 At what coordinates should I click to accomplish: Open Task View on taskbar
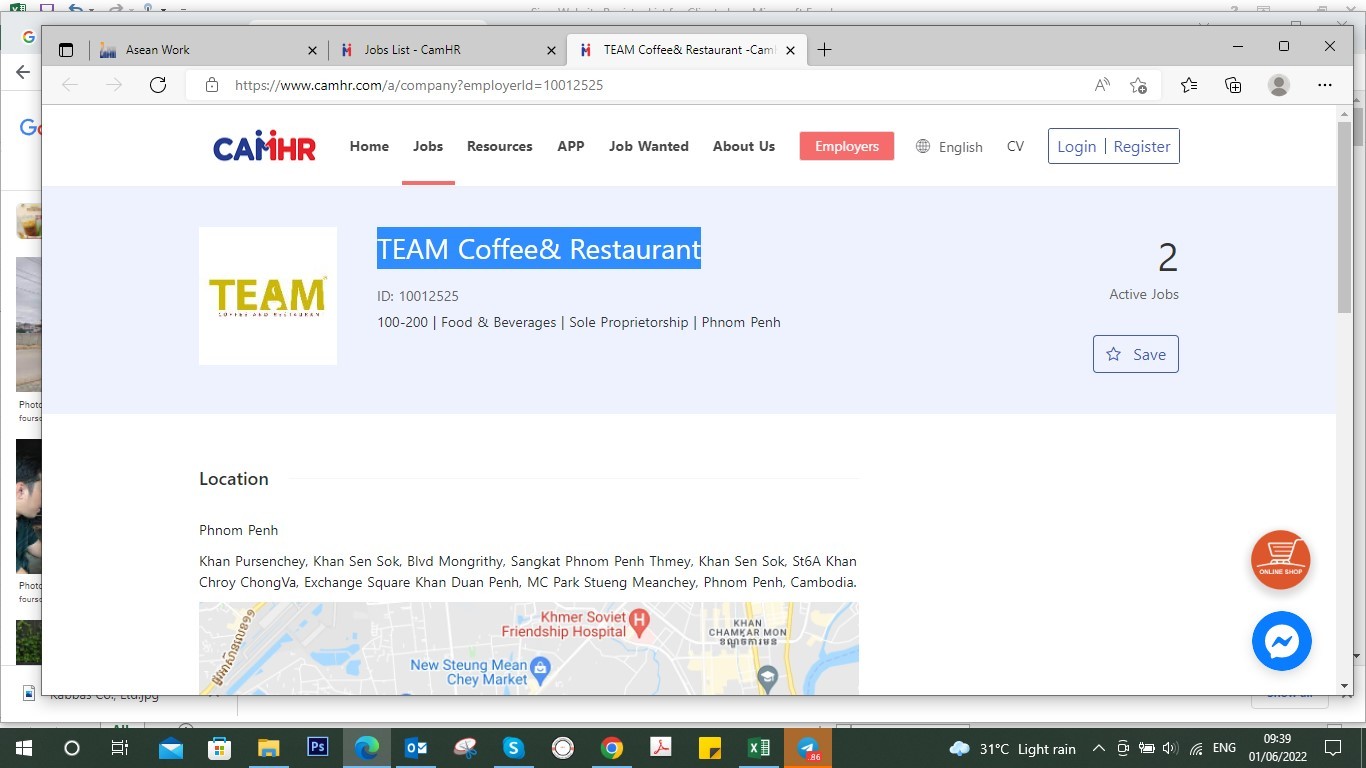[119, 748]
